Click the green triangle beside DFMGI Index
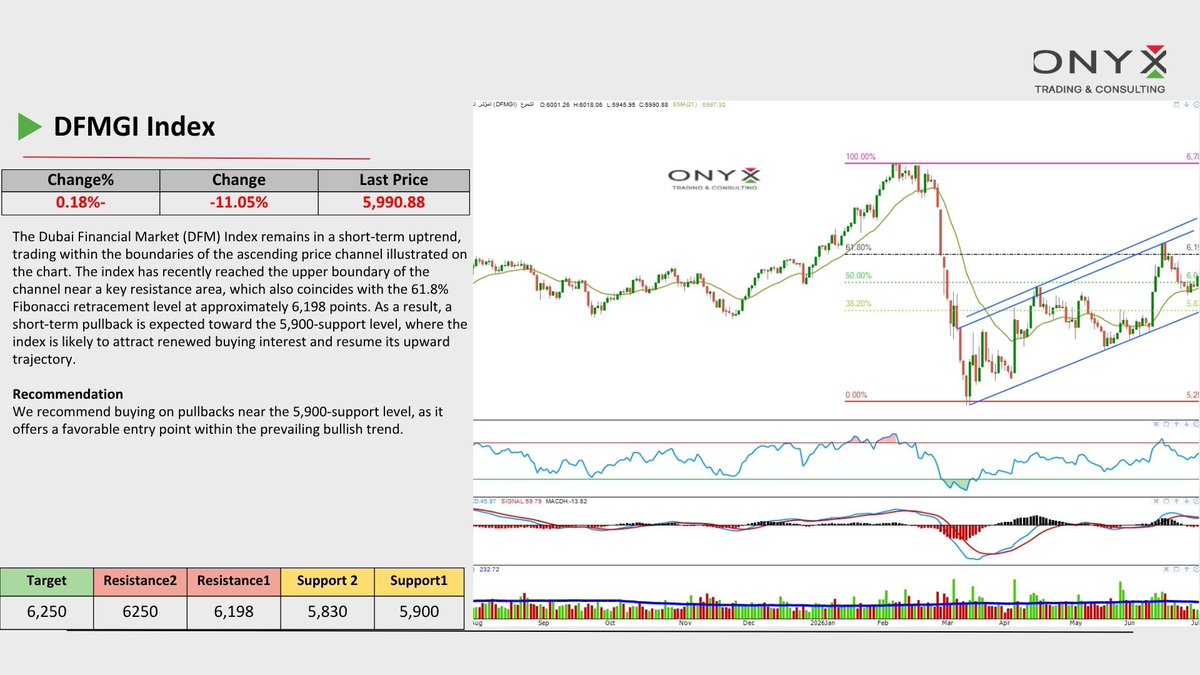This screenshot has width=1200, height=675. tap(28, 127)
